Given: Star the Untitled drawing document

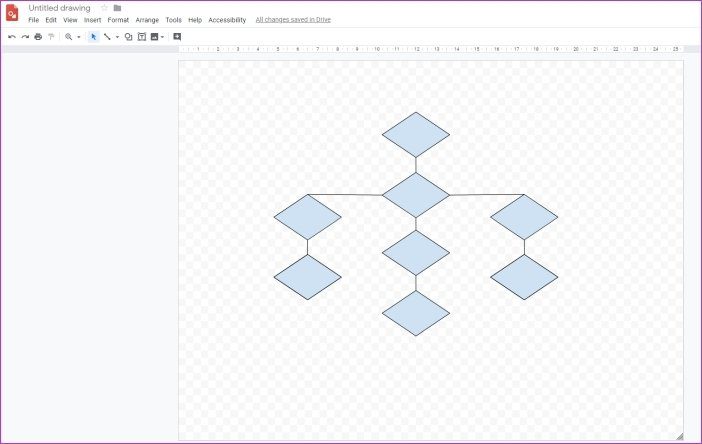Looking at the screenshot, I should point(104,8).
